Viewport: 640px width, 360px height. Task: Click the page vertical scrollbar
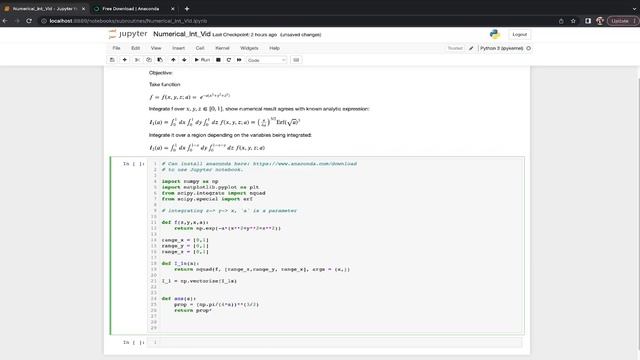[x=637, y=212]
